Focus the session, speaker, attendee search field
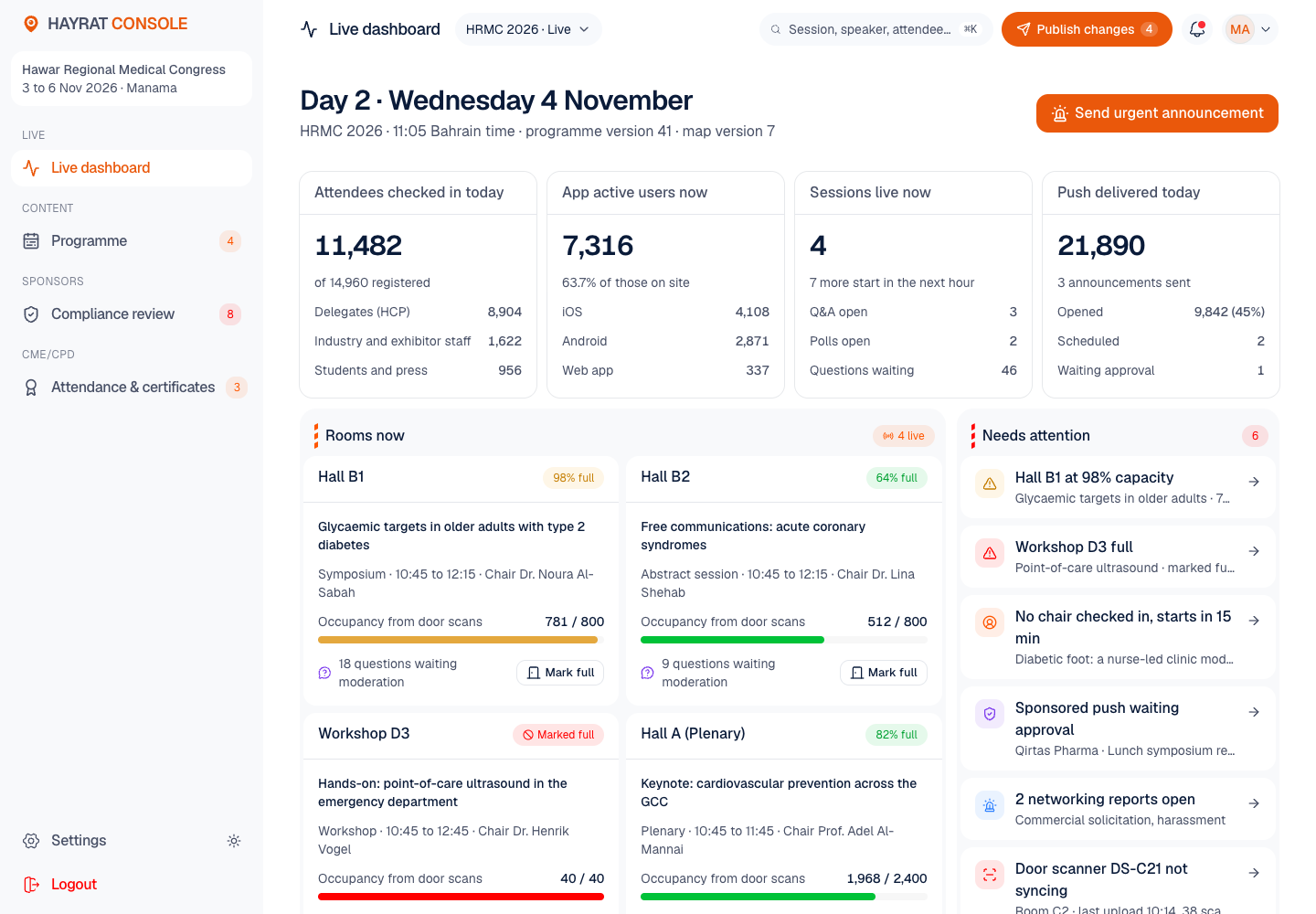 pyautogui.click(x=876, y=29)
